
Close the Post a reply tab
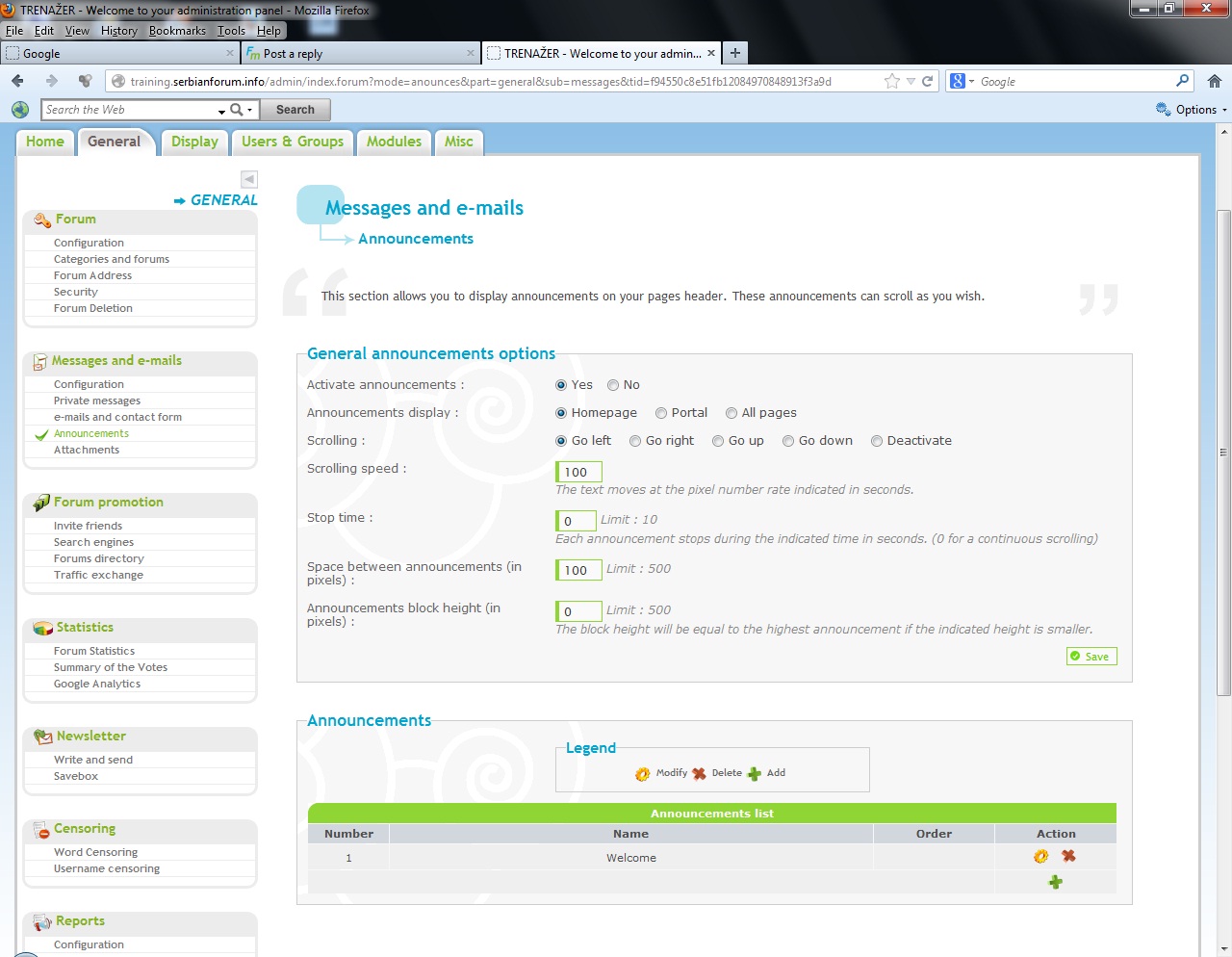coord(471,53)
